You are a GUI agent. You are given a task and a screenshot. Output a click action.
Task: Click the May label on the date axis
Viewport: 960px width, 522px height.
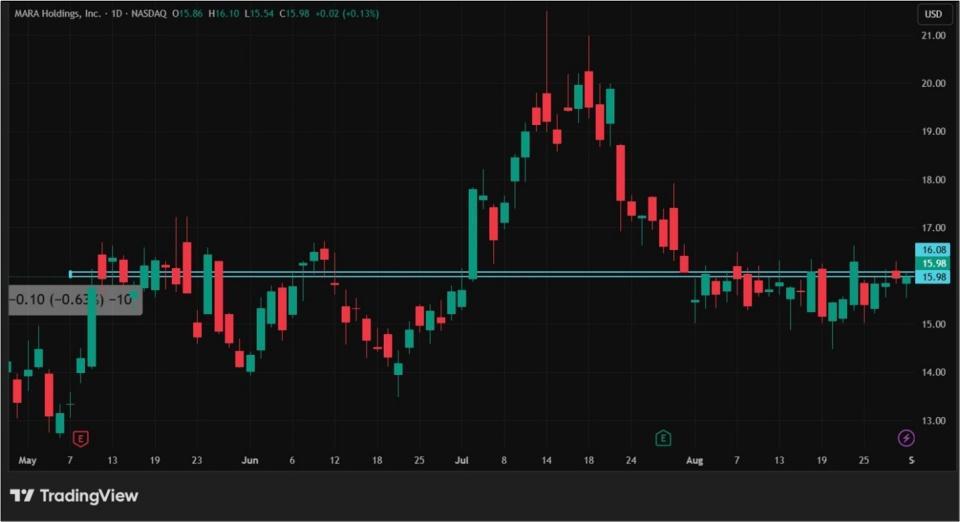click(27, 461)
